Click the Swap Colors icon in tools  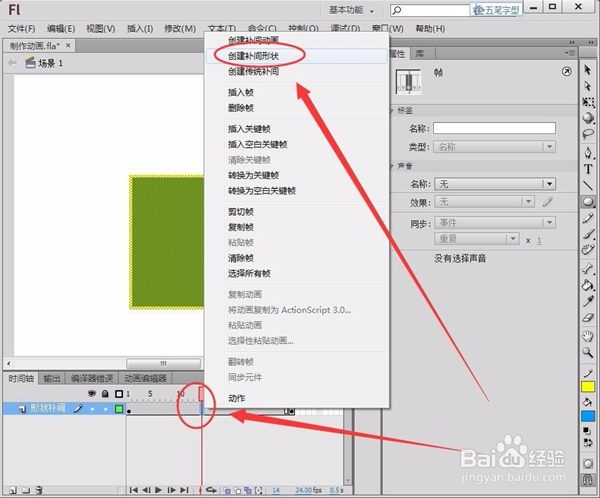[x=588, y=443]
